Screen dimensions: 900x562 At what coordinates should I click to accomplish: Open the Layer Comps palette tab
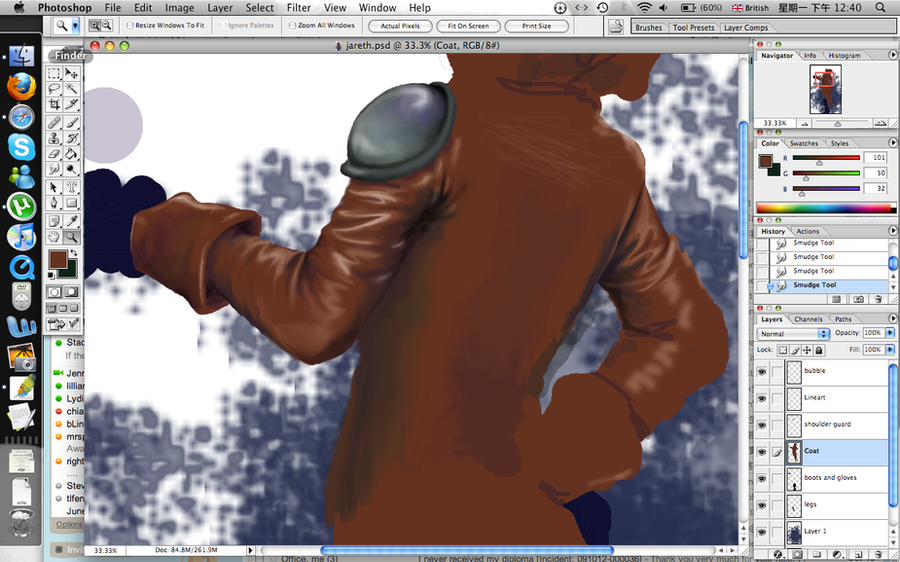pyautogui.click(x=746, y=28)
